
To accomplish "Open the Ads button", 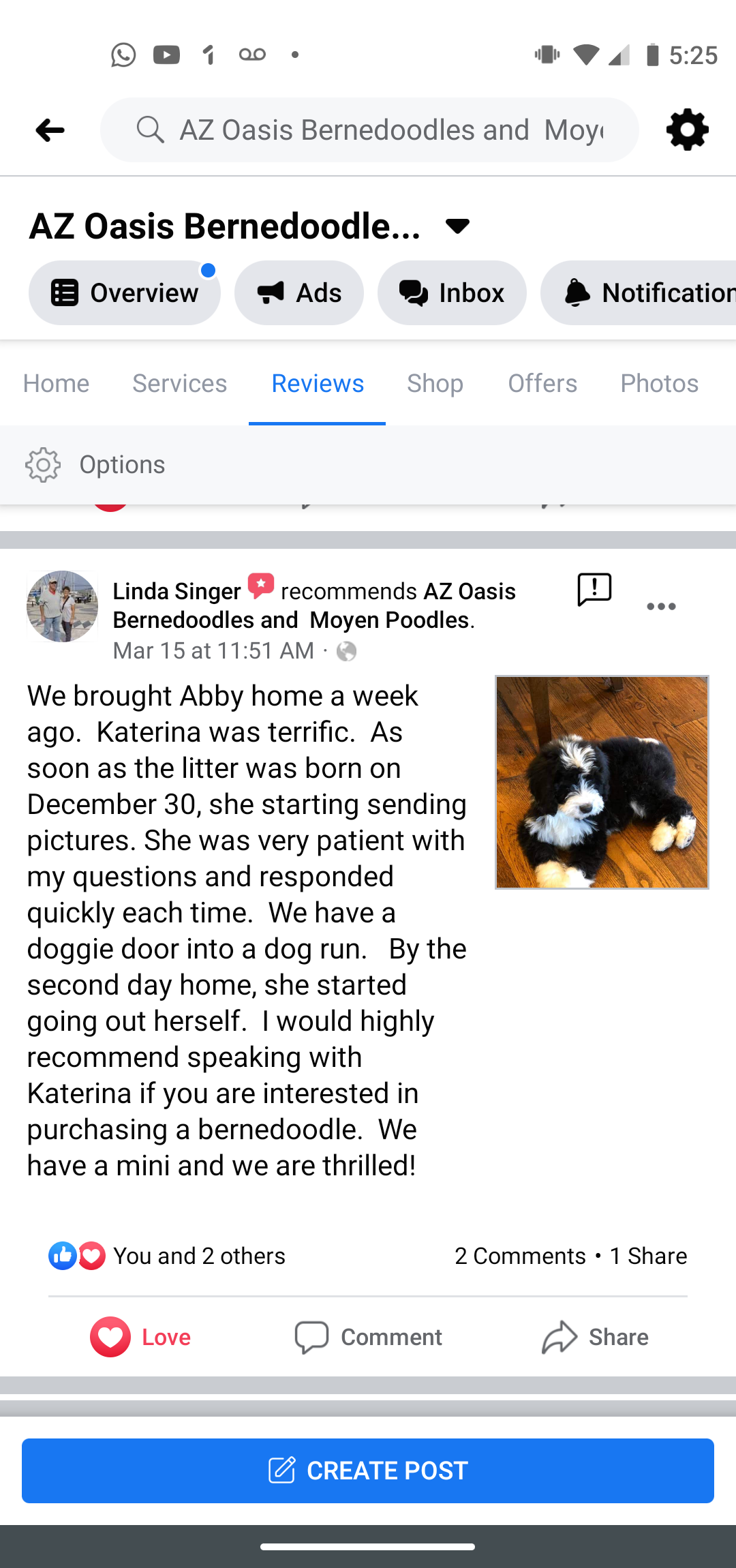I will [298, 293].
